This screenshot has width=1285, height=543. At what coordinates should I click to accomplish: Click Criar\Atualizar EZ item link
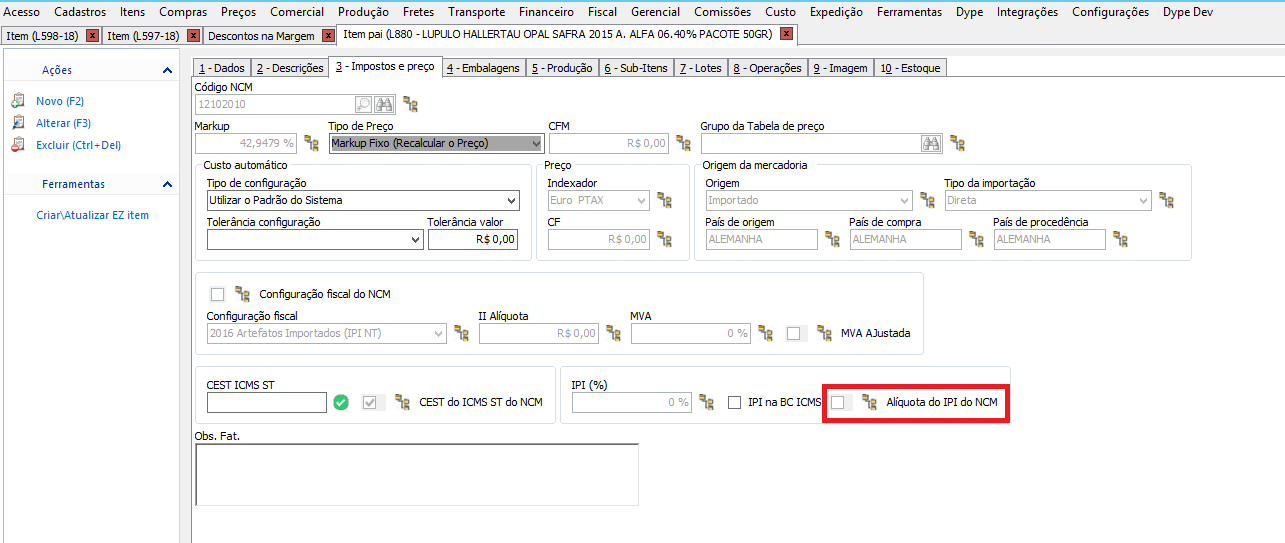point(92,215)
